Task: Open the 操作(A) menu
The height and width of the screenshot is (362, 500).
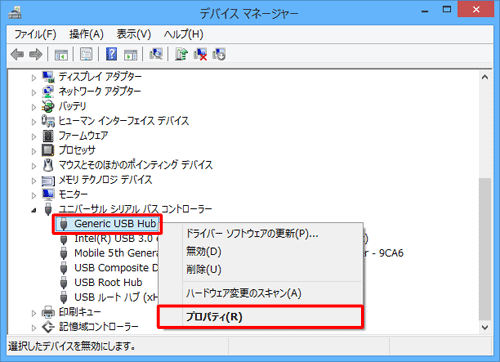Action: click(86, 34)
